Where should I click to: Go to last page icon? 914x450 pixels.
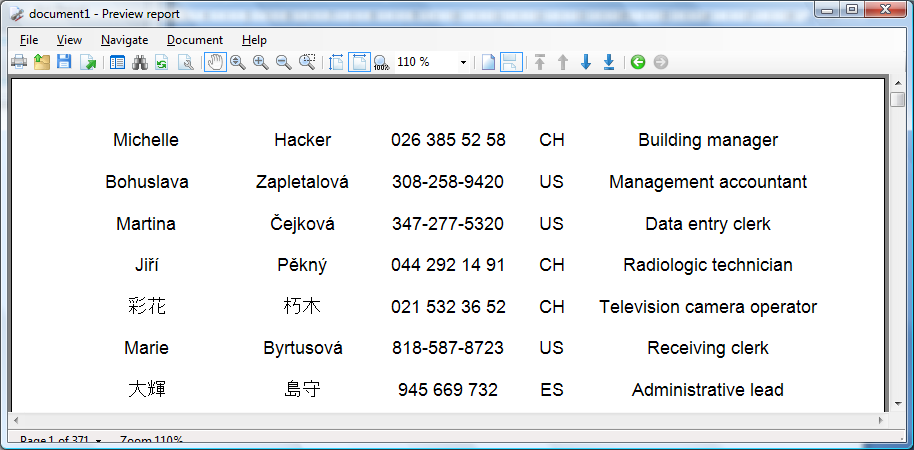tap(609, 62)
